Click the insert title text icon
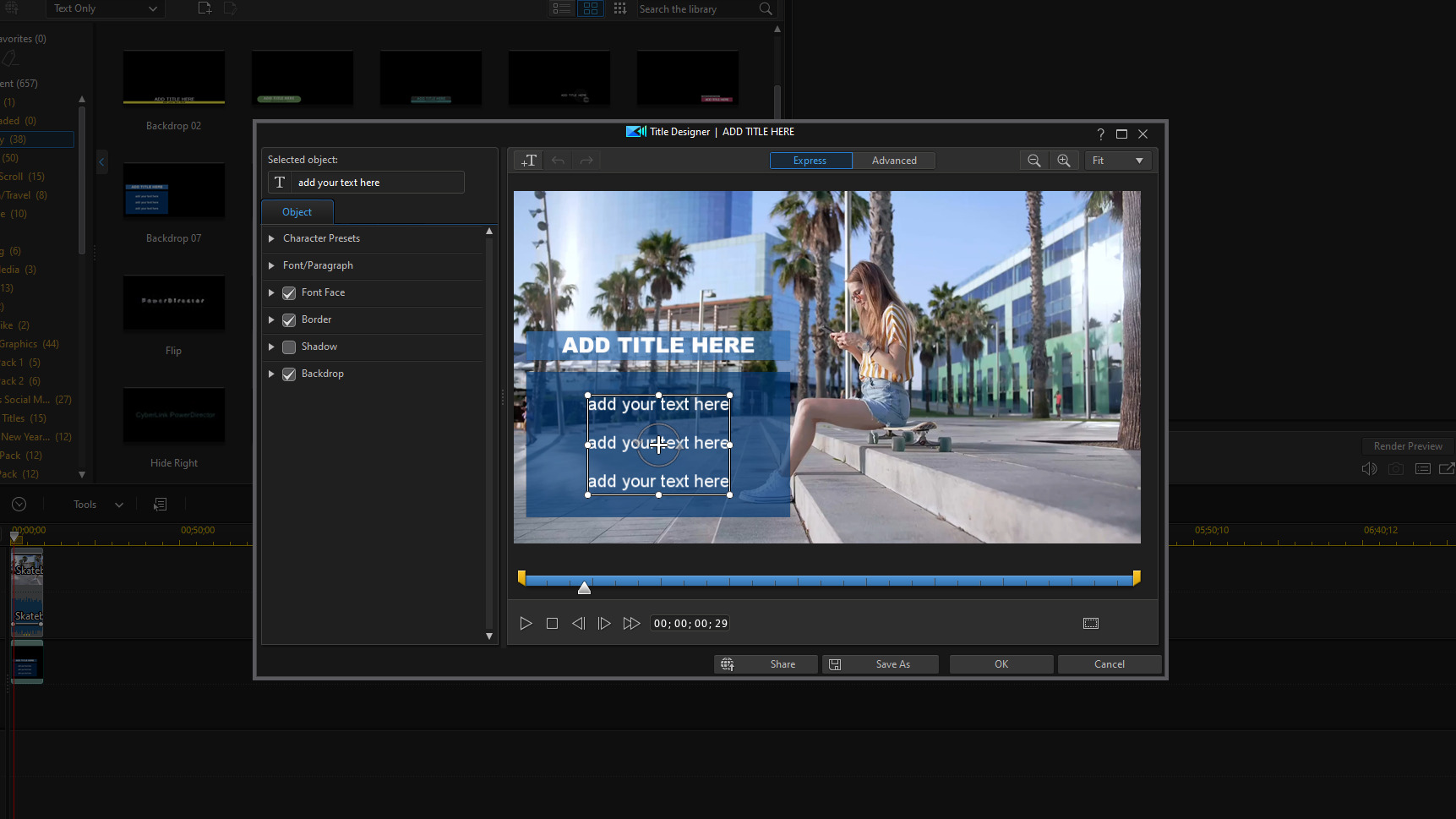Viewport: 1456px width, 819px height. point(529,161)
